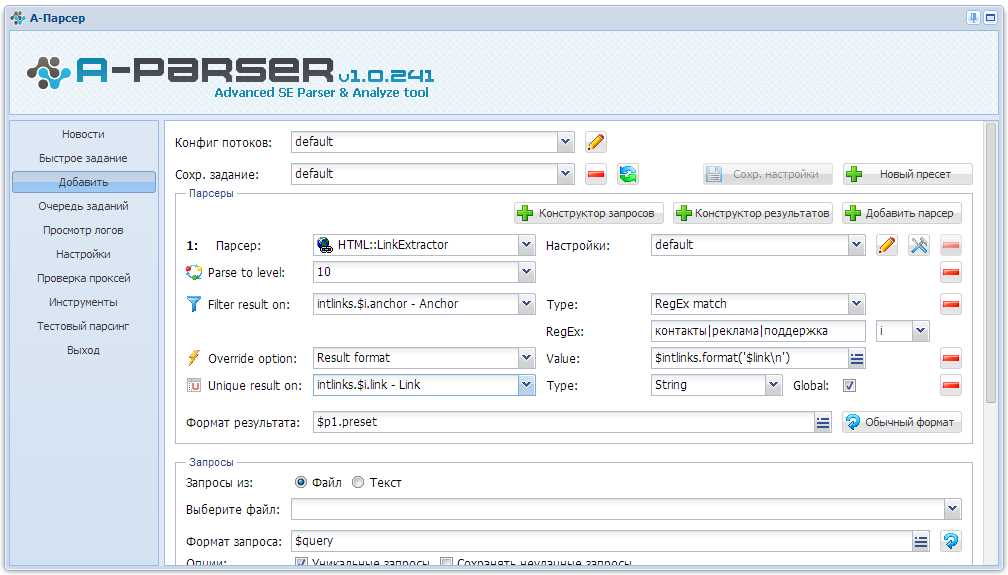Open Новости section

83,134
